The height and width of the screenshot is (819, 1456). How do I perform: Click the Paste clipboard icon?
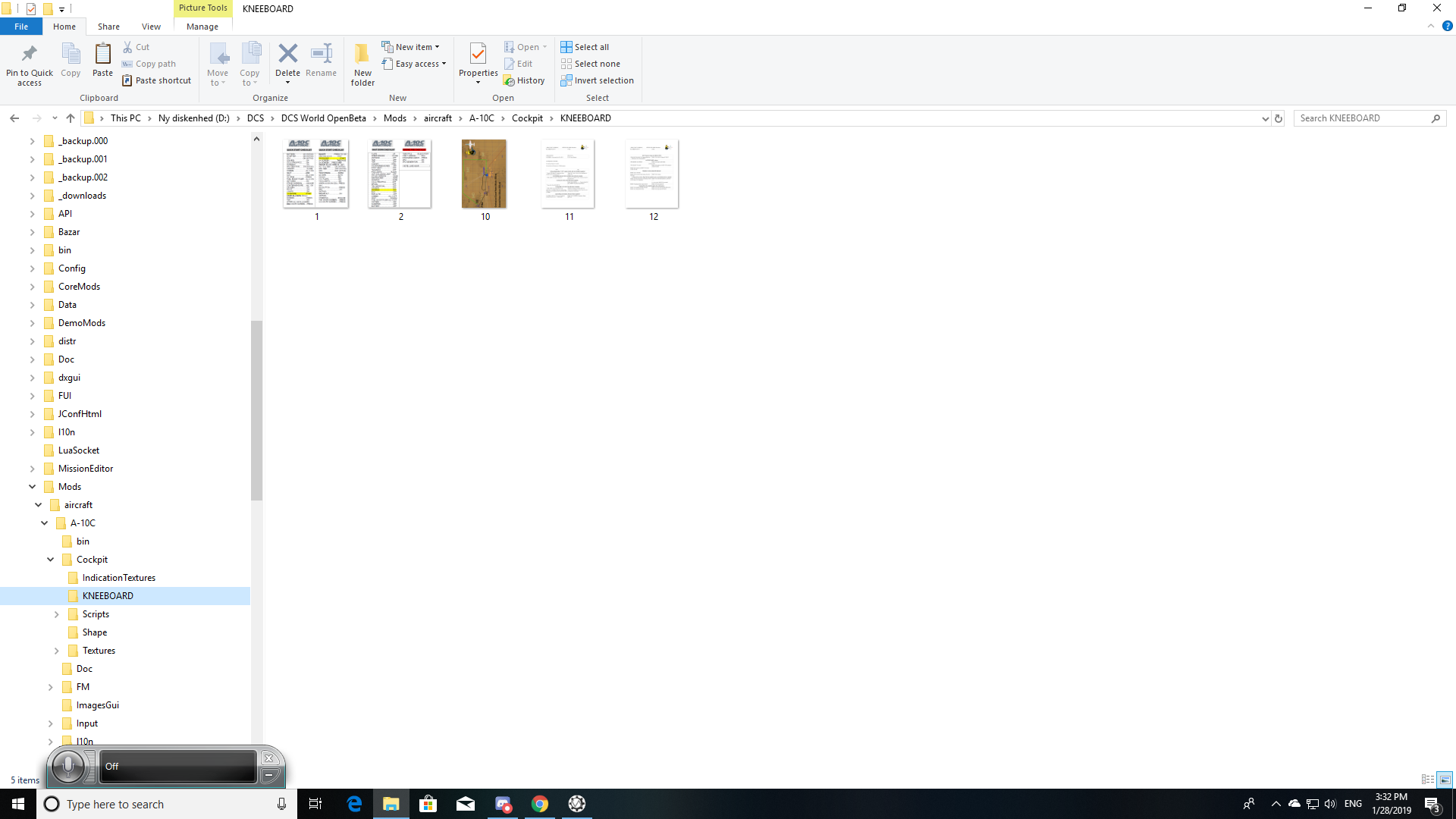point(102,54)
